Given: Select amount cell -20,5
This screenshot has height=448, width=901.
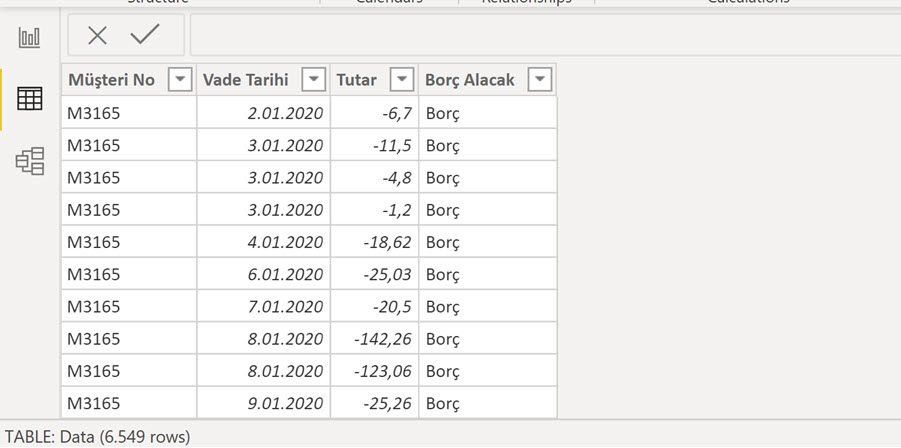Looking at the screenshot, I should [x=374, y=306].
